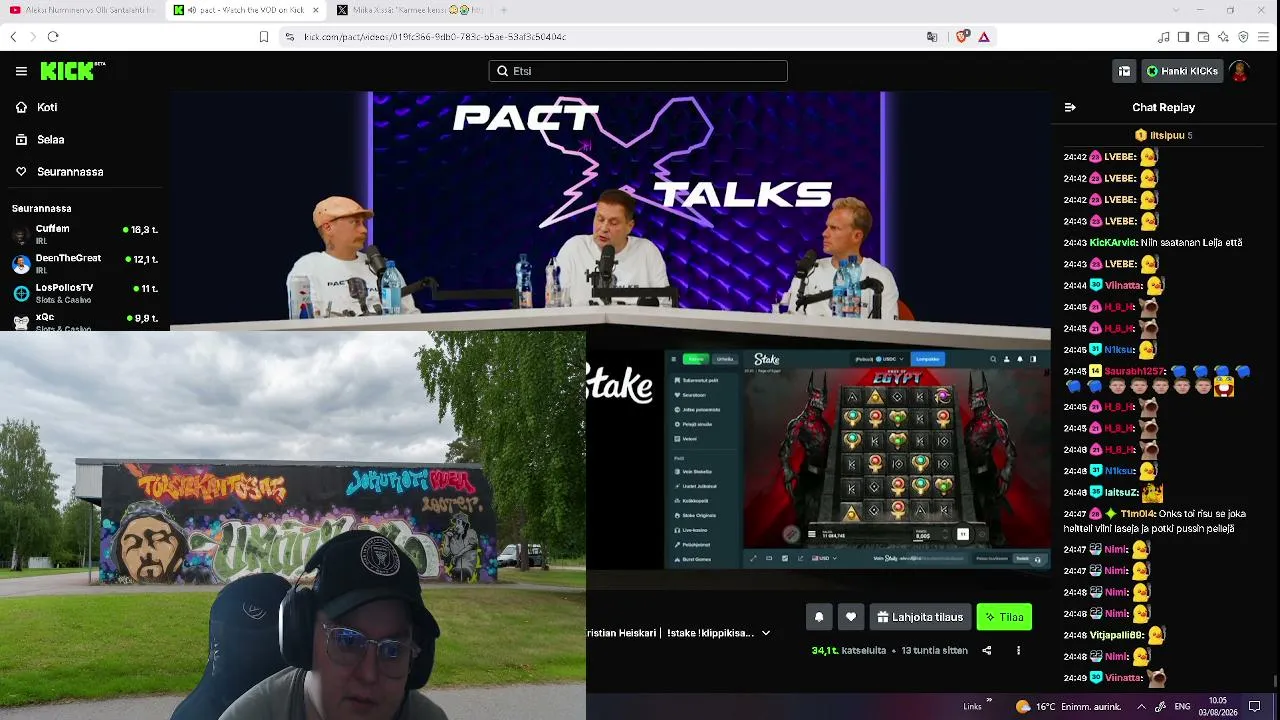The image size is (1280, 720).
Task: Open the LosPollosTV channel
Action: pos(85,293)
